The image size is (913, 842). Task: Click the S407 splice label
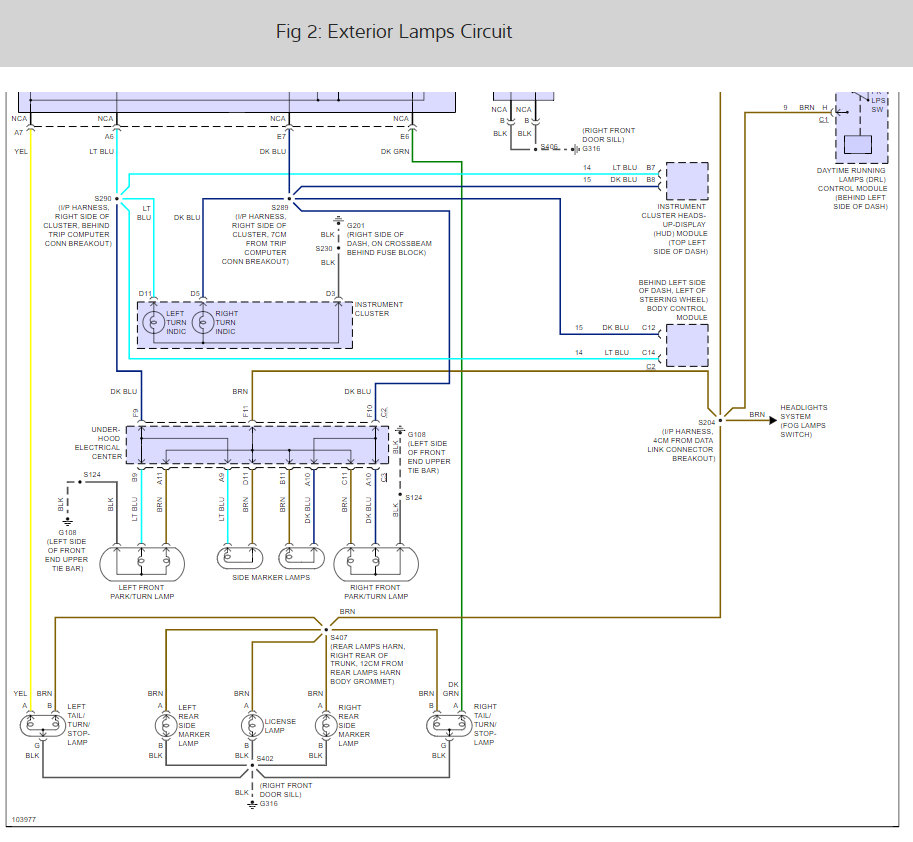(x=339, y=638)
